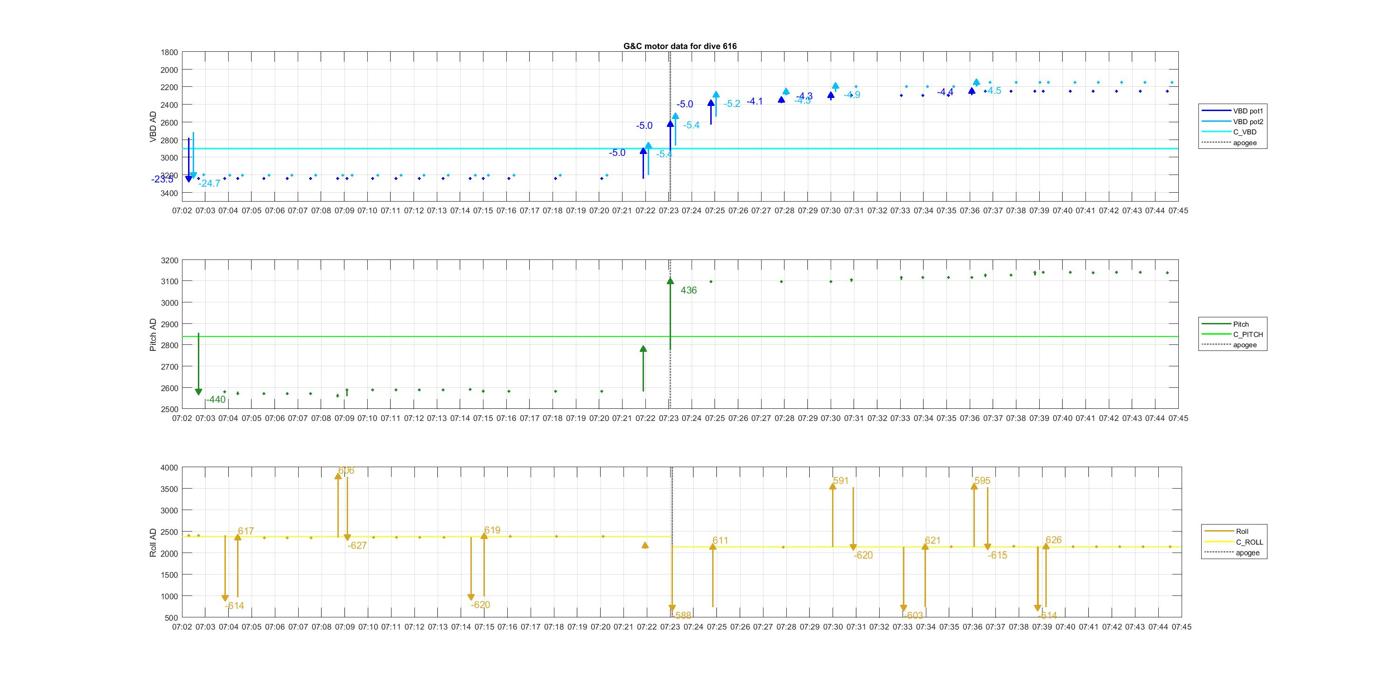The height and width of the screenshot is (693, 1400).
Task: Click the '611' roll move label
Action: [x=720, y=541]
